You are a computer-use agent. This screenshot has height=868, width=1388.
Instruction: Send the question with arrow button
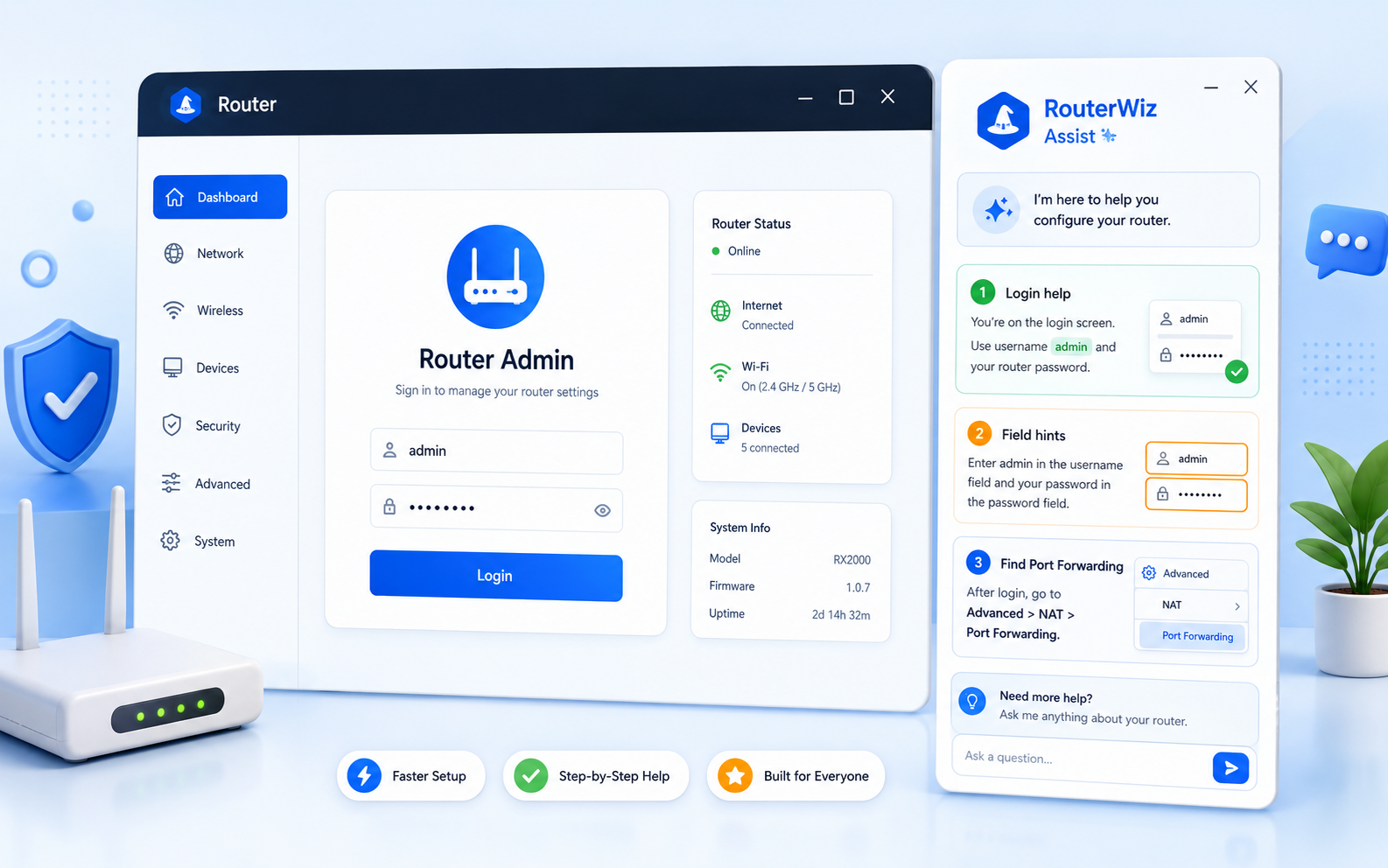pos(1230,767)
